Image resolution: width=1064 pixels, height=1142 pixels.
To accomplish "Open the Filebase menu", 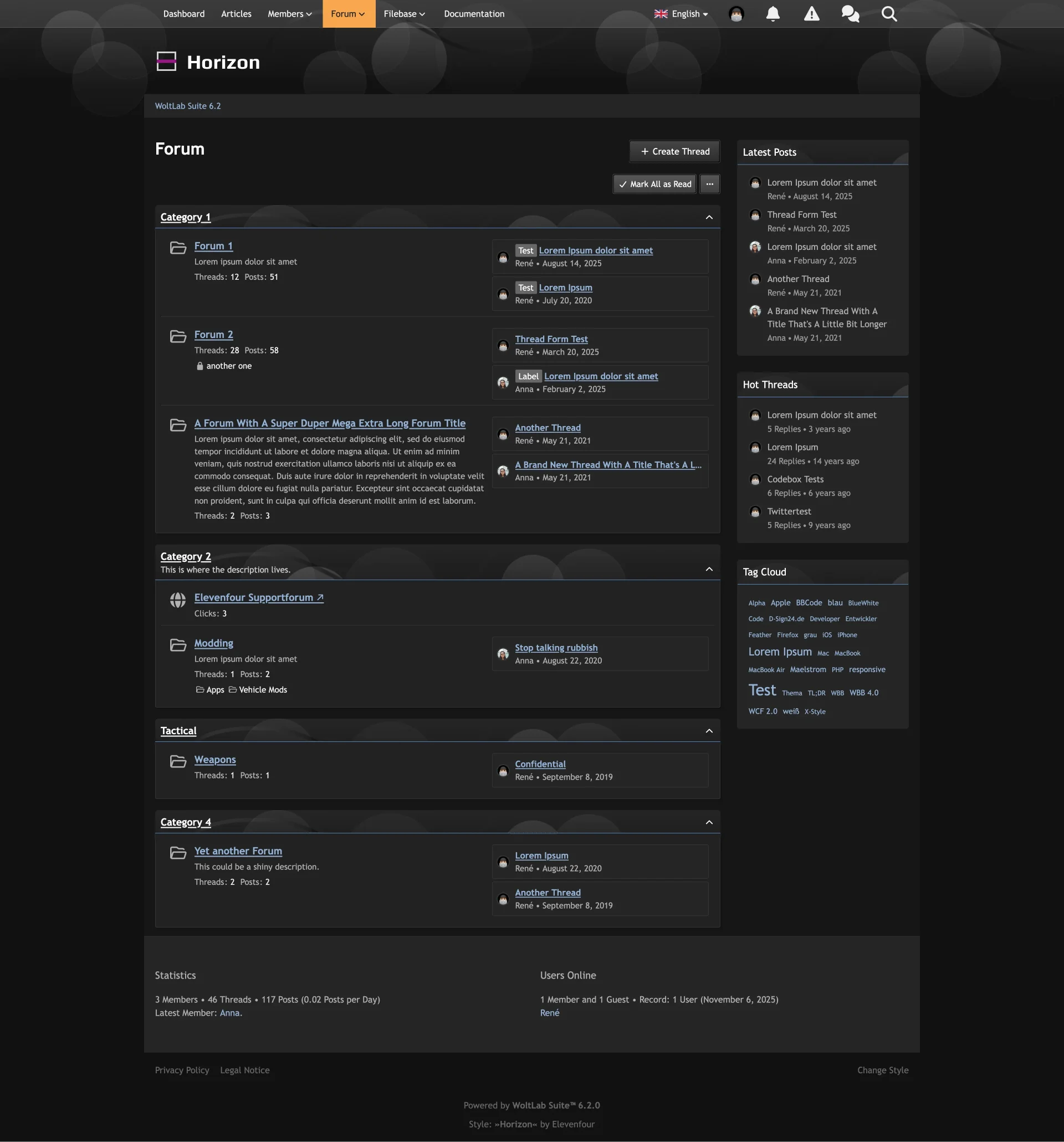I will (404, 14).
